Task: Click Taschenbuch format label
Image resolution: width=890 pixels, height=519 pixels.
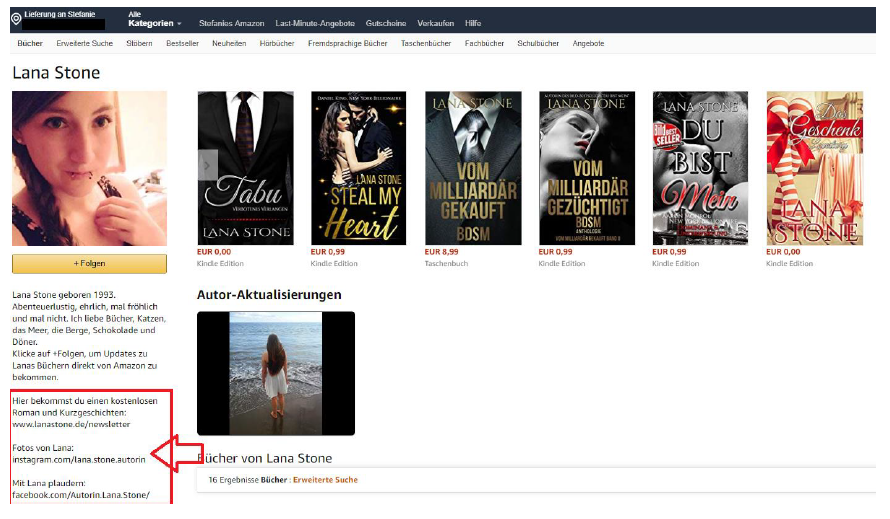Action: point(446,263)
